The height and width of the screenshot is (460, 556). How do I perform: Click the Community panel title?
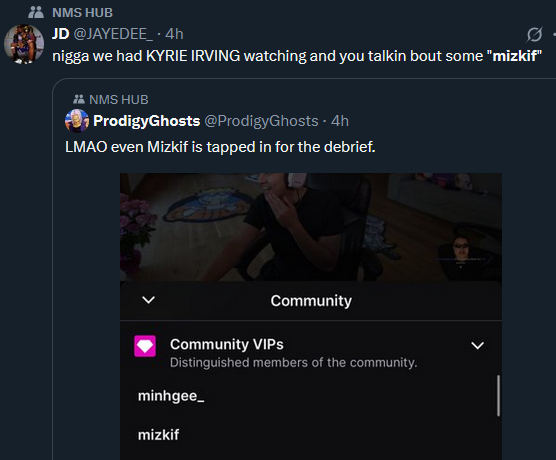click(311, 301)
